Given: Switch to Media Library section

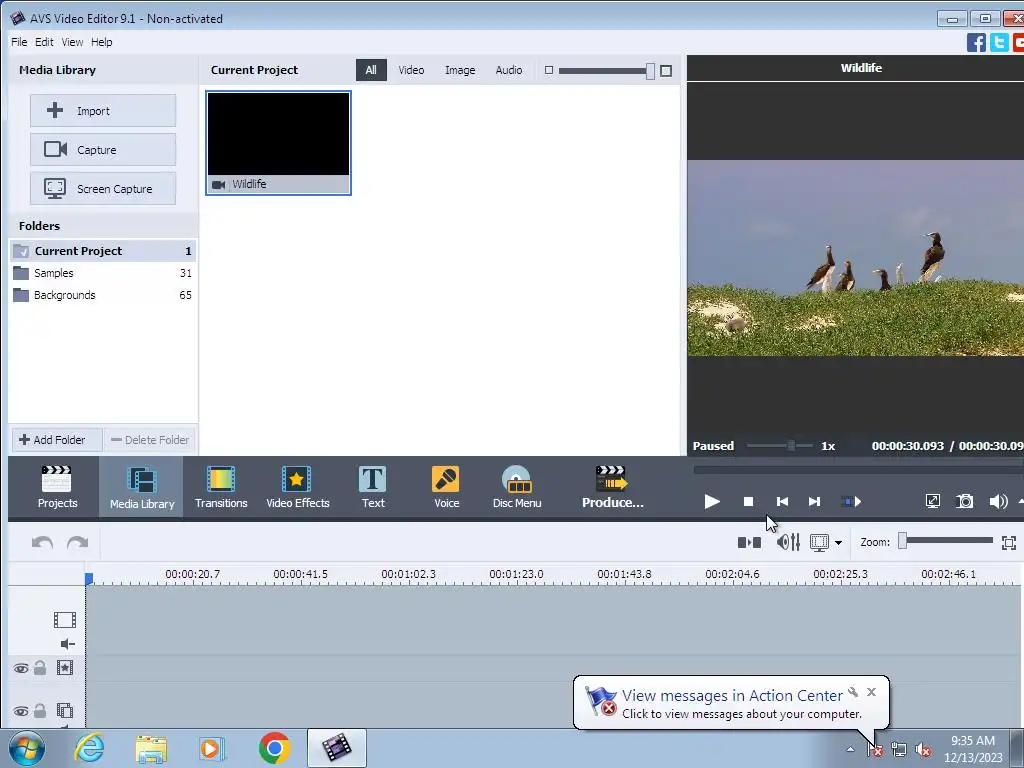Looking at the screenshot, I should click(x=142, y=487).
